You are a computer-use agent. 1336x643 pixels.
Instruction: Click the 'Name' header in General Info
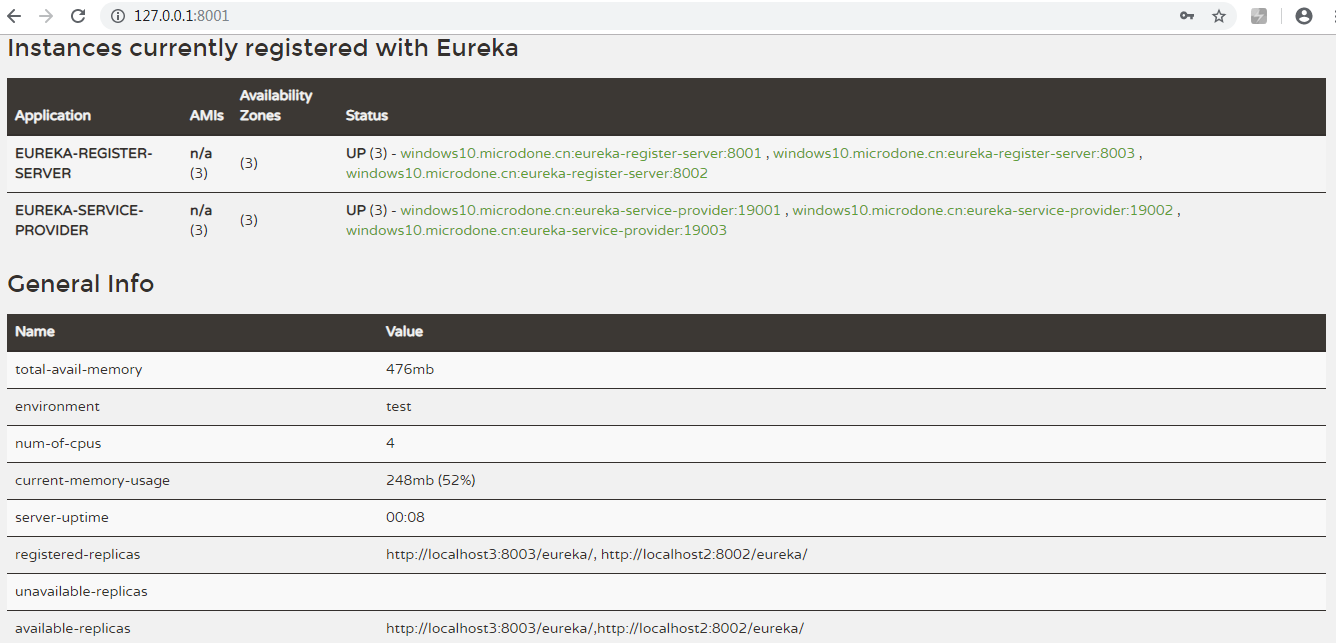click(35, 331)
